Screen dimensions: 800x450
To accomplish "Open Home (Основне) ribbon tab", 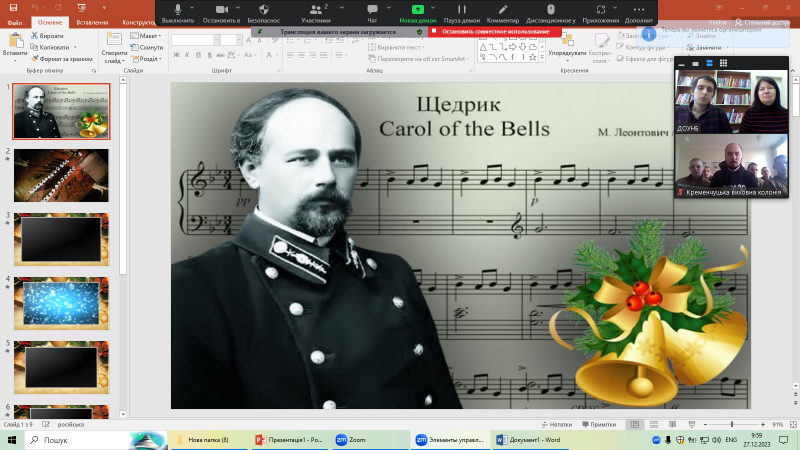I will 49,22.
